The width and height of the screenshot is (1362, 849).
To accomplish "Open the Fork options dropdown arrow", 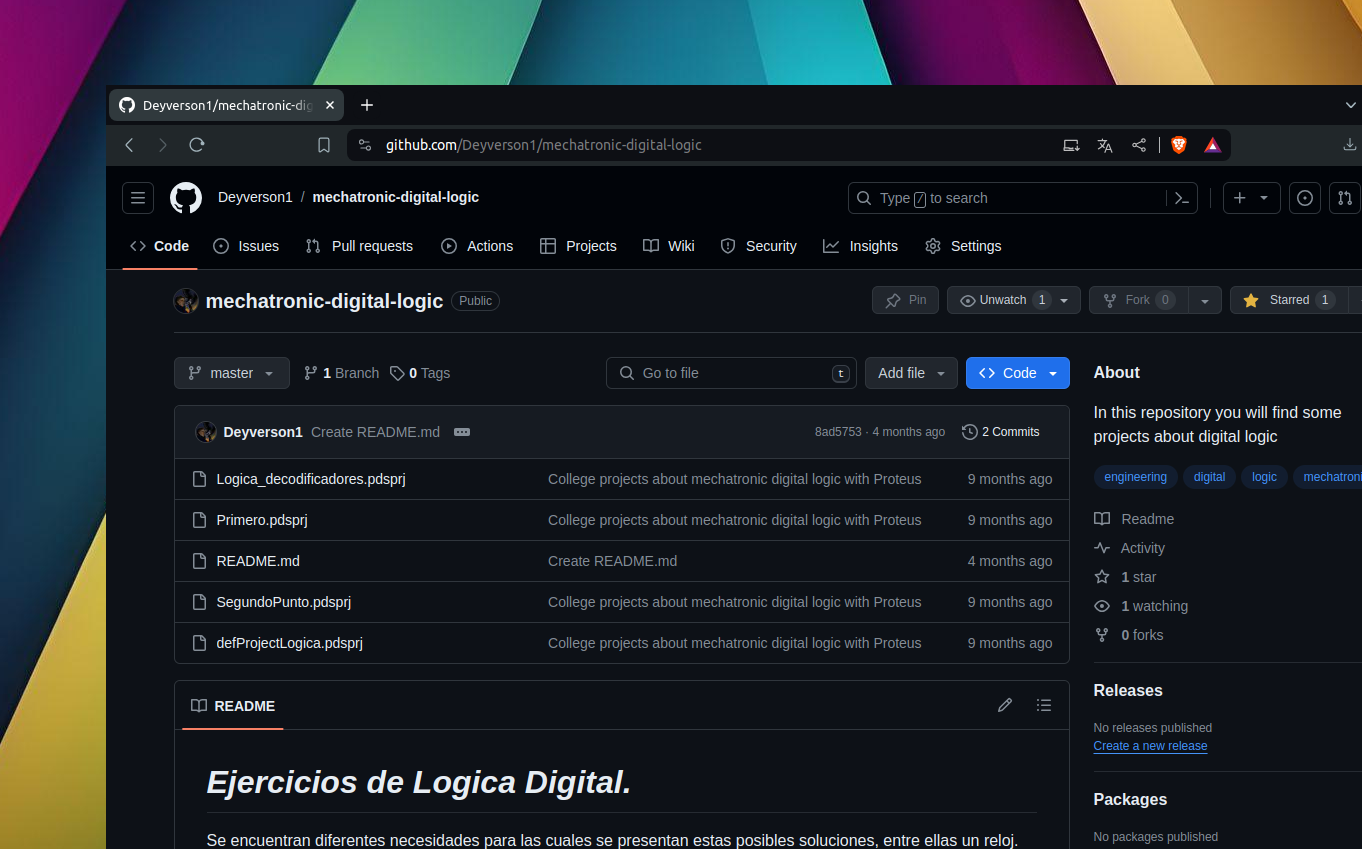I will click(x=1205, y=300).
